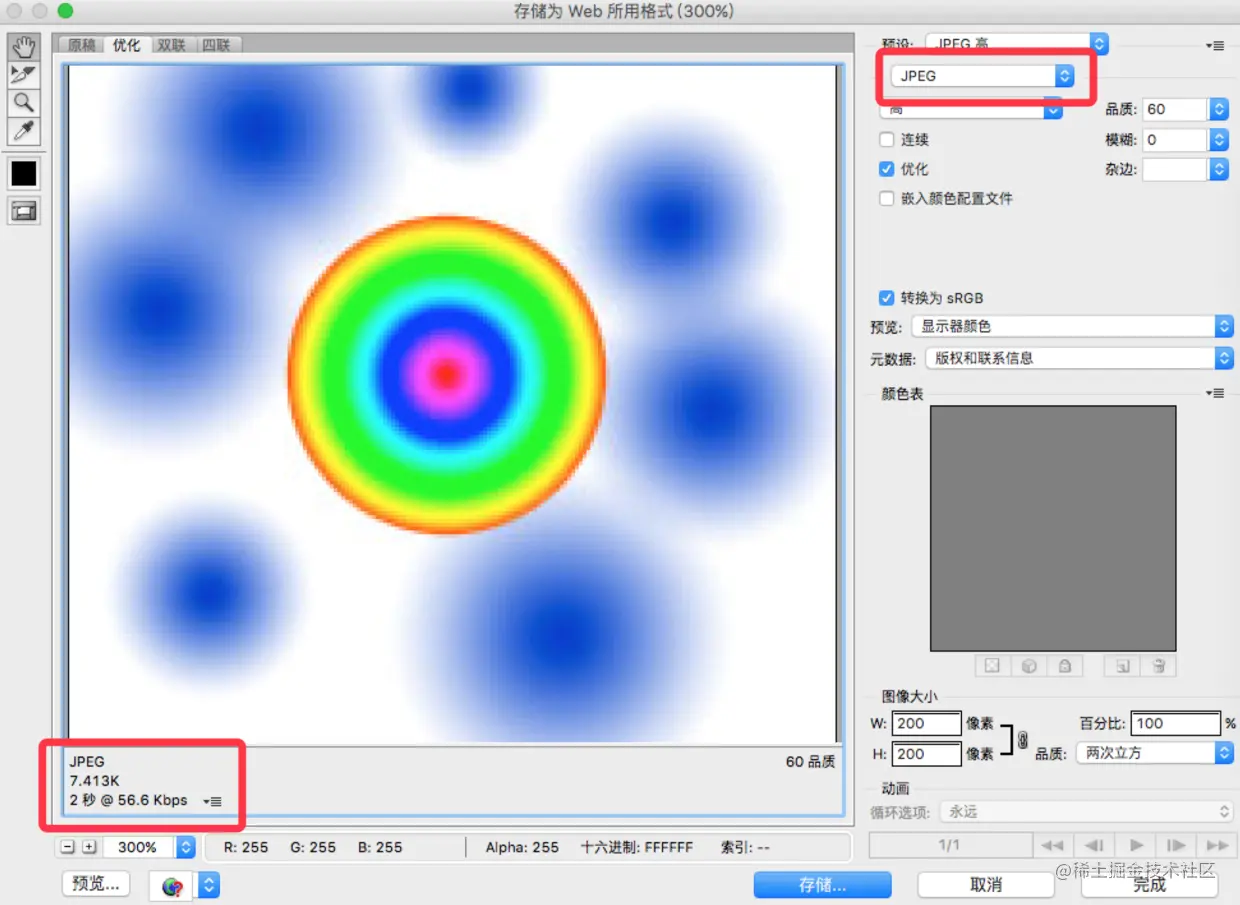Click the 模糊 0 value field
The image size is (1240, 905).
click(x=1174, y=140)
